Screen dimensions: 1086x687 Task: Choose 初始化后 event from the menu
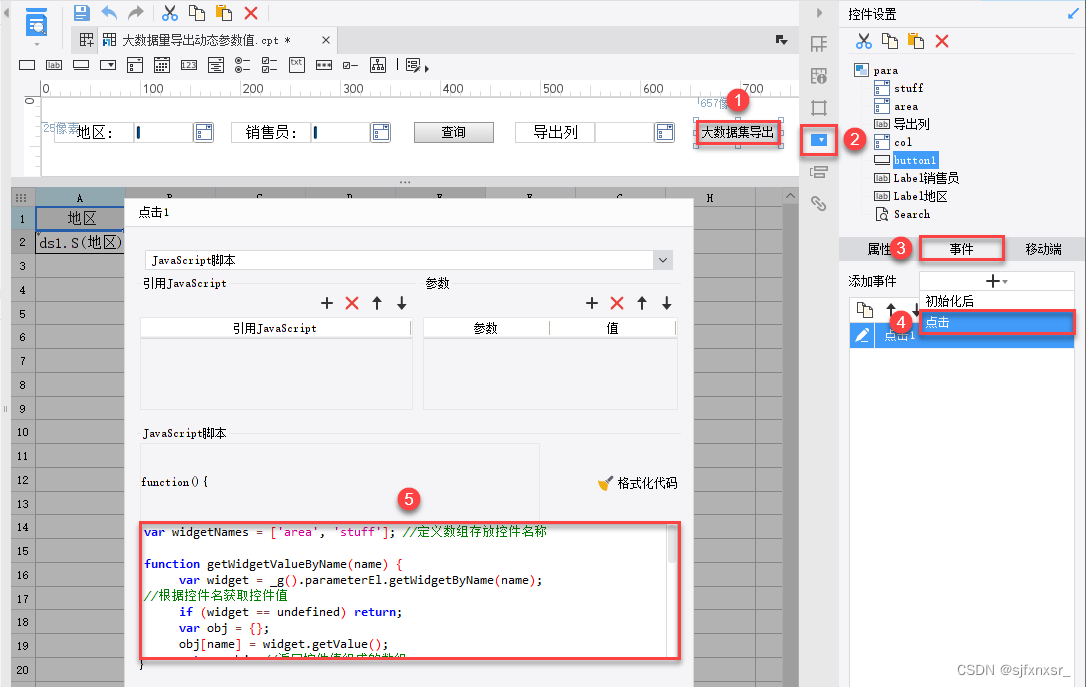click(997, 301)
